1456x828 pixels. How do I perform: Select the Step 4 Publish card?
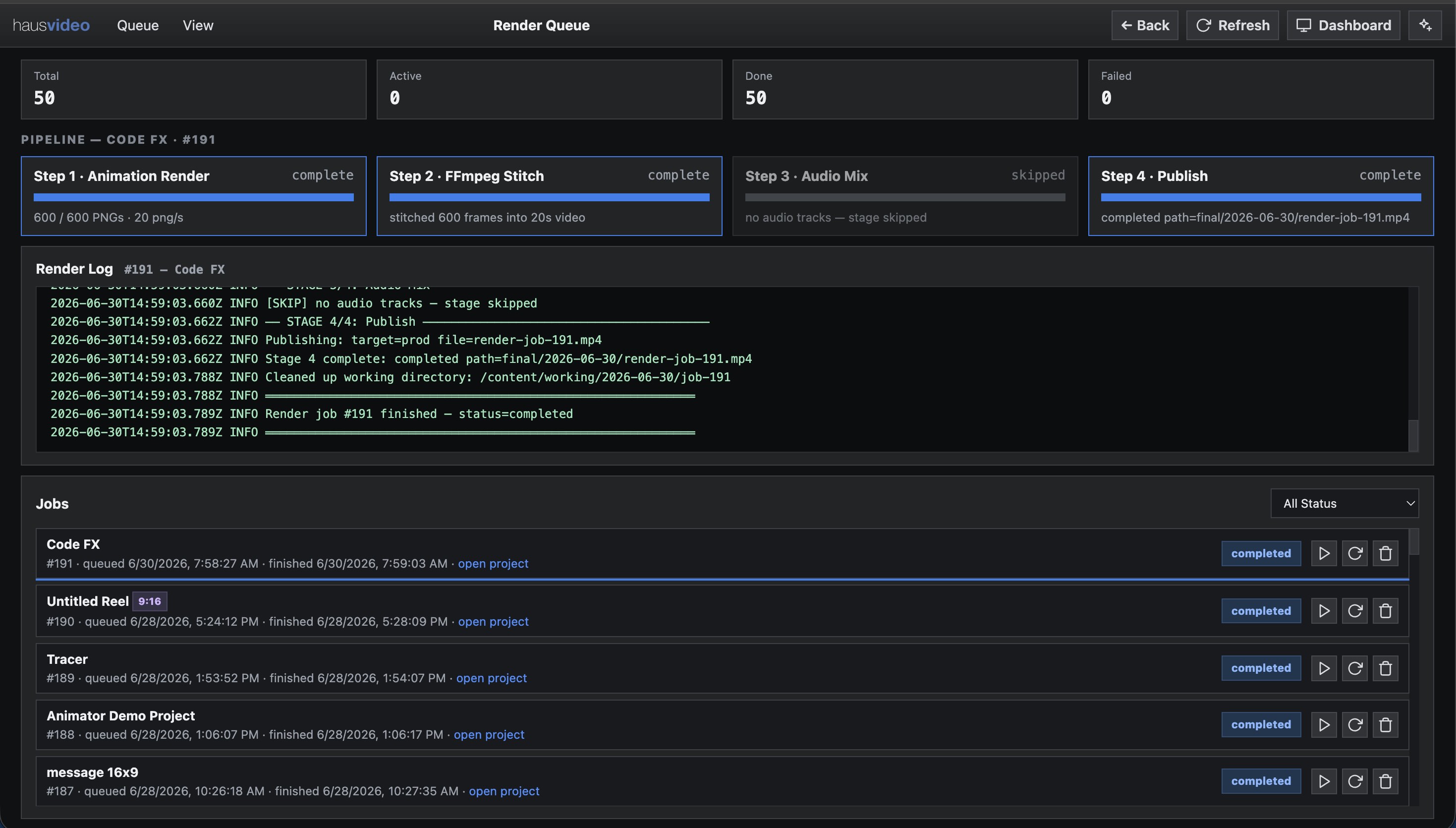(1261, 196)
